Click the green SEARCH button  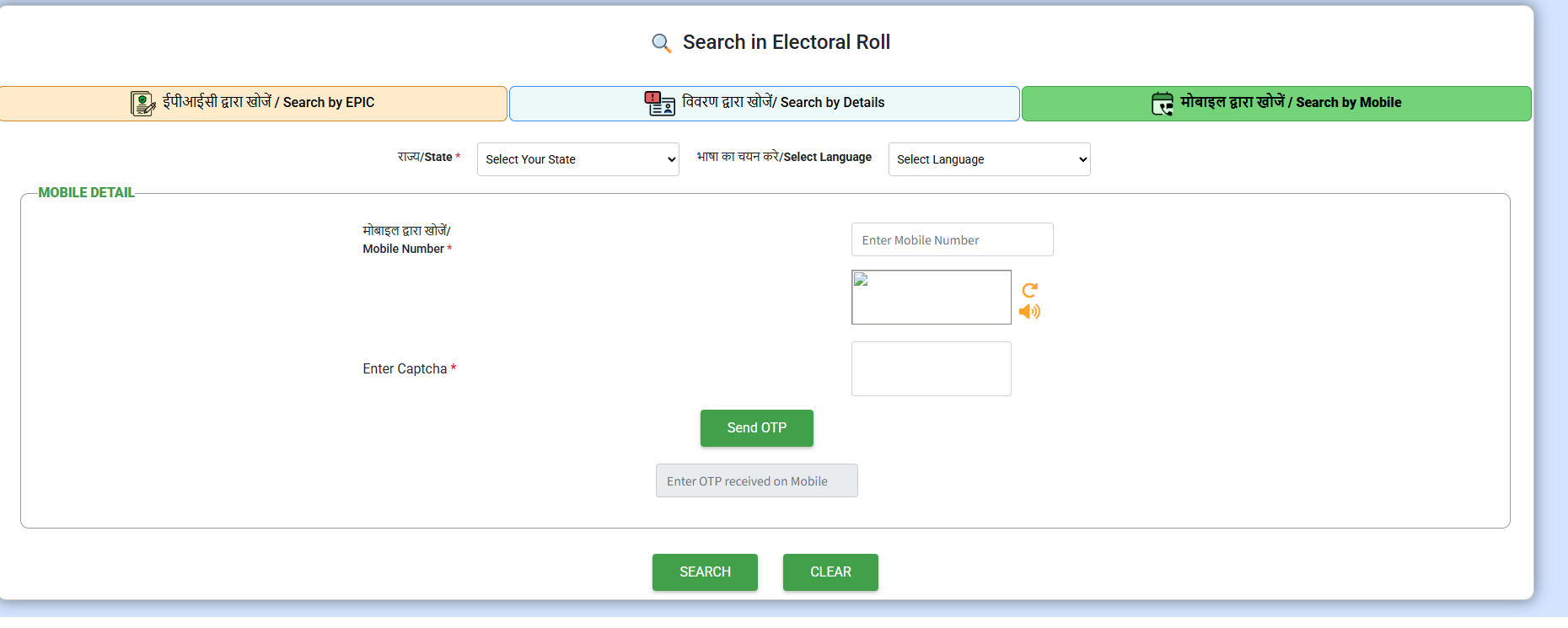point(705,572)
